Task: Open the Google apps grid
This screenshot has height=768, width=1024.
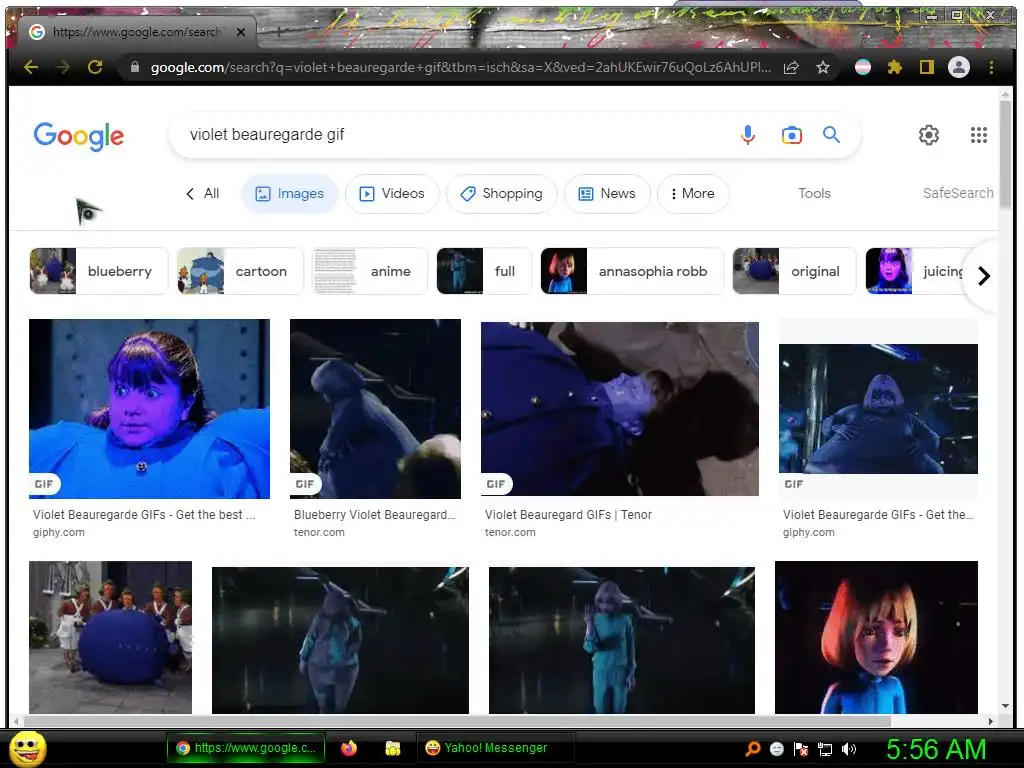Action: pyautogui.click(x=978, y=135)
